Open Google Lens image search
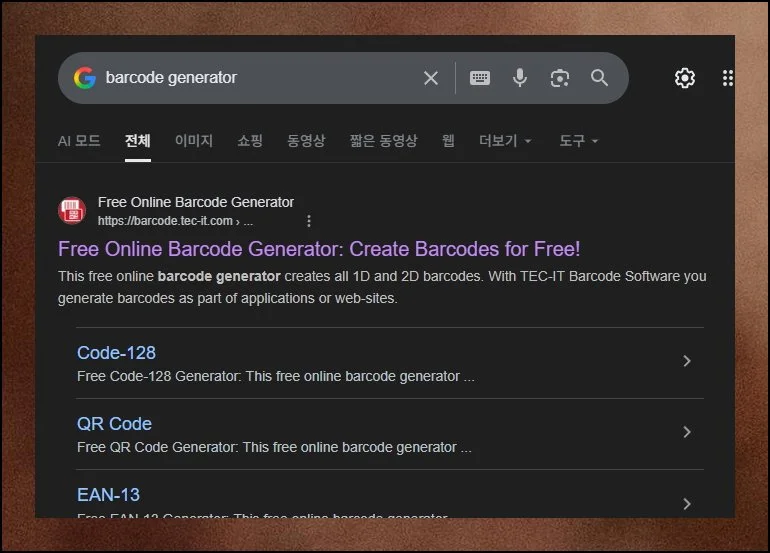 [560, 78]
